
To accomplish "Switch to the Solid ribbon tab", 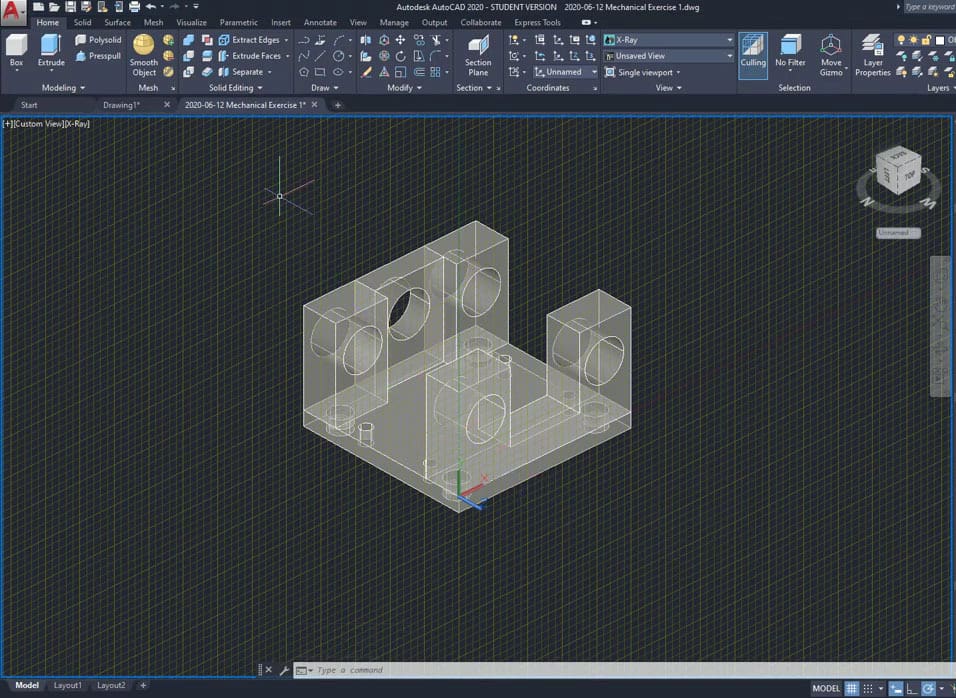I will 82,23.
